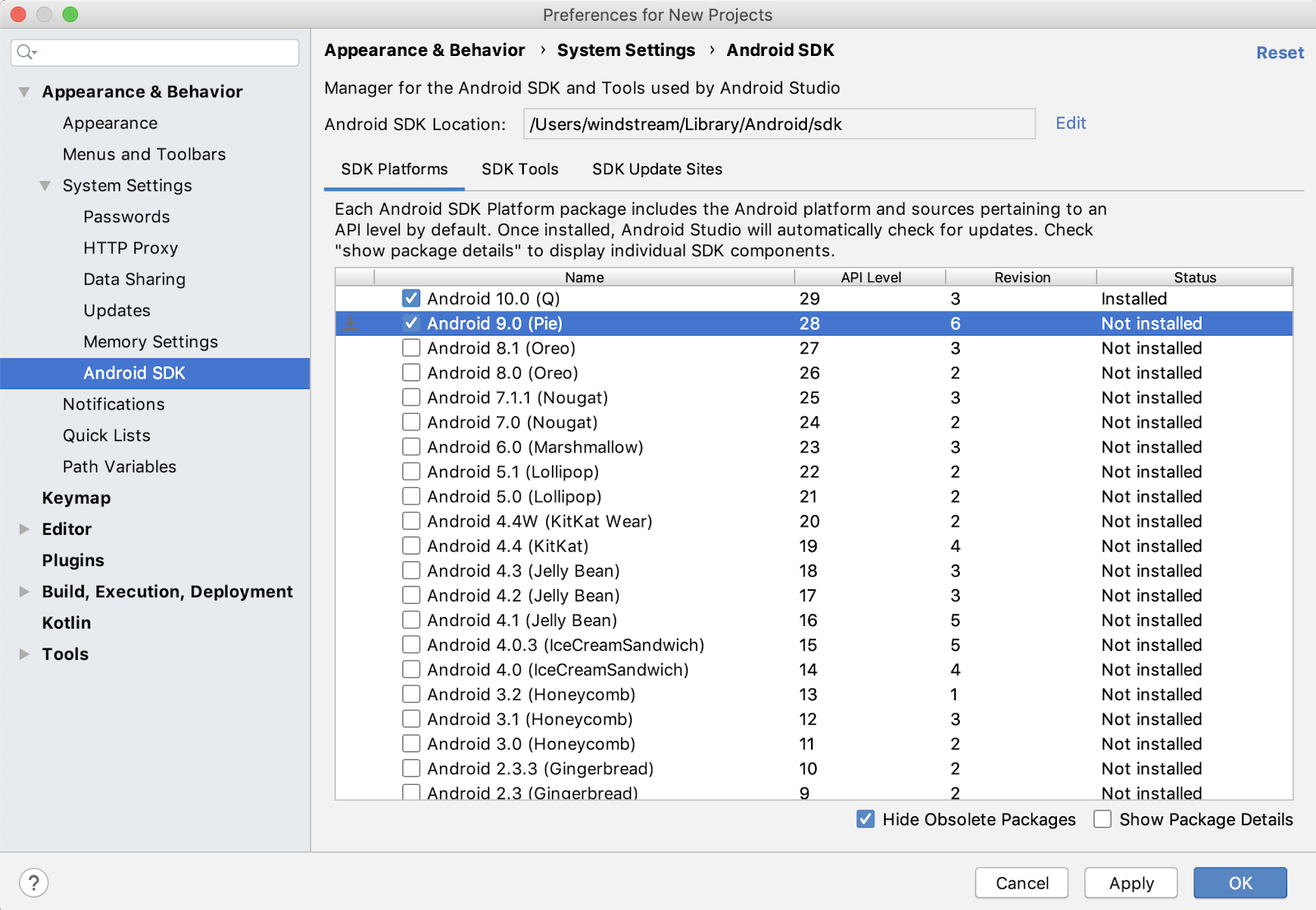Select Android 4.1 (Jelly Bean) row text
Viewport: 1316px width, 910px height.
[x=522, y=620]
